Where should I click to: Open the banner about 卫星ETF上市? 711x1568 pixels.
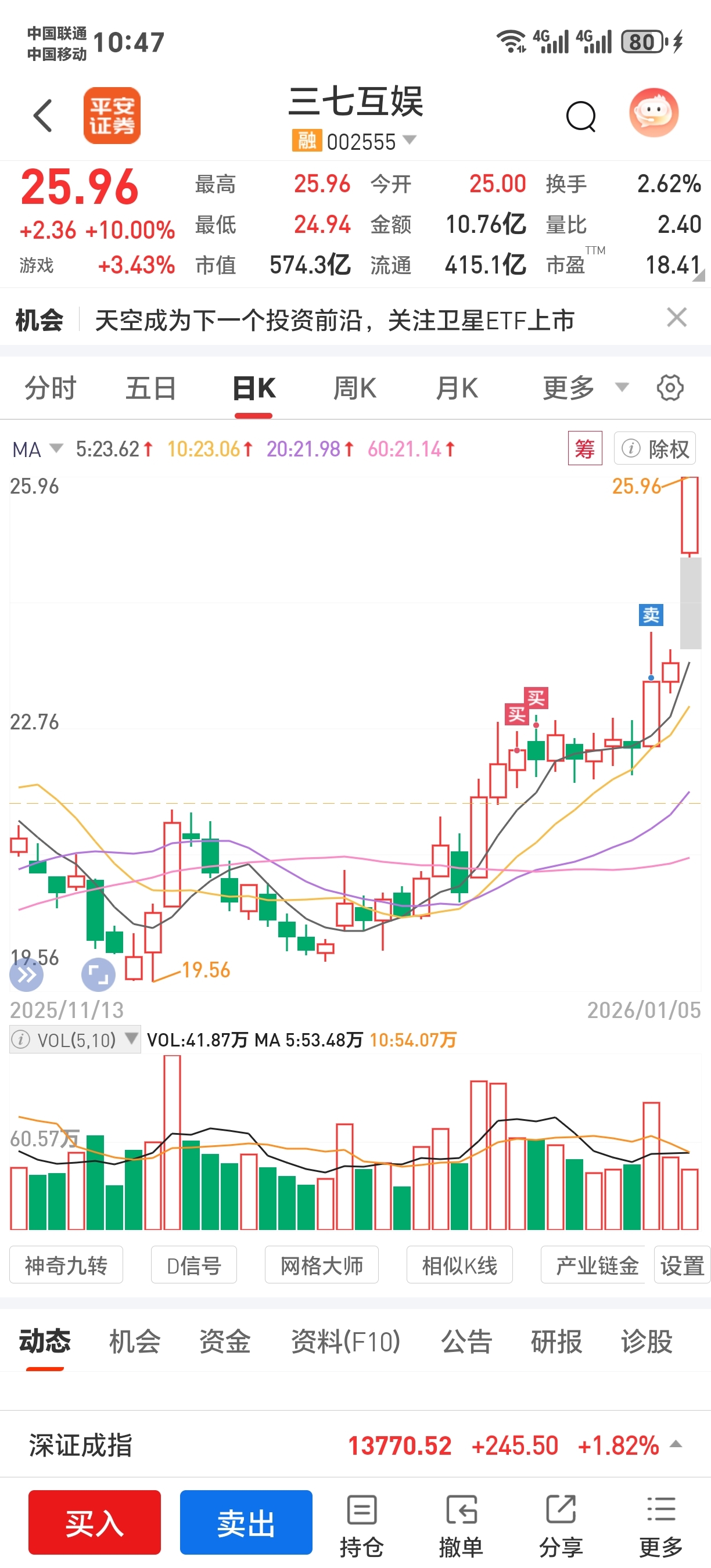334,319
